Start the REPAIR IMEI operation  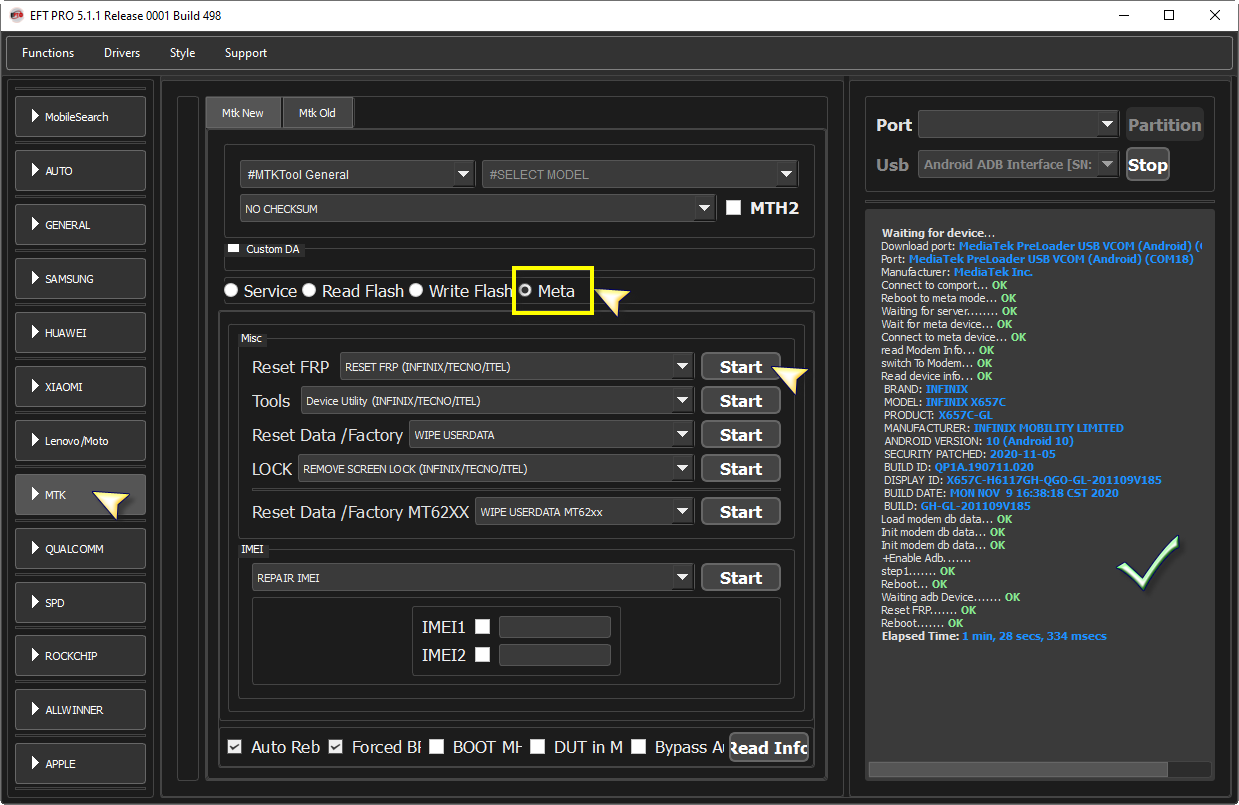tap(741, 578)
